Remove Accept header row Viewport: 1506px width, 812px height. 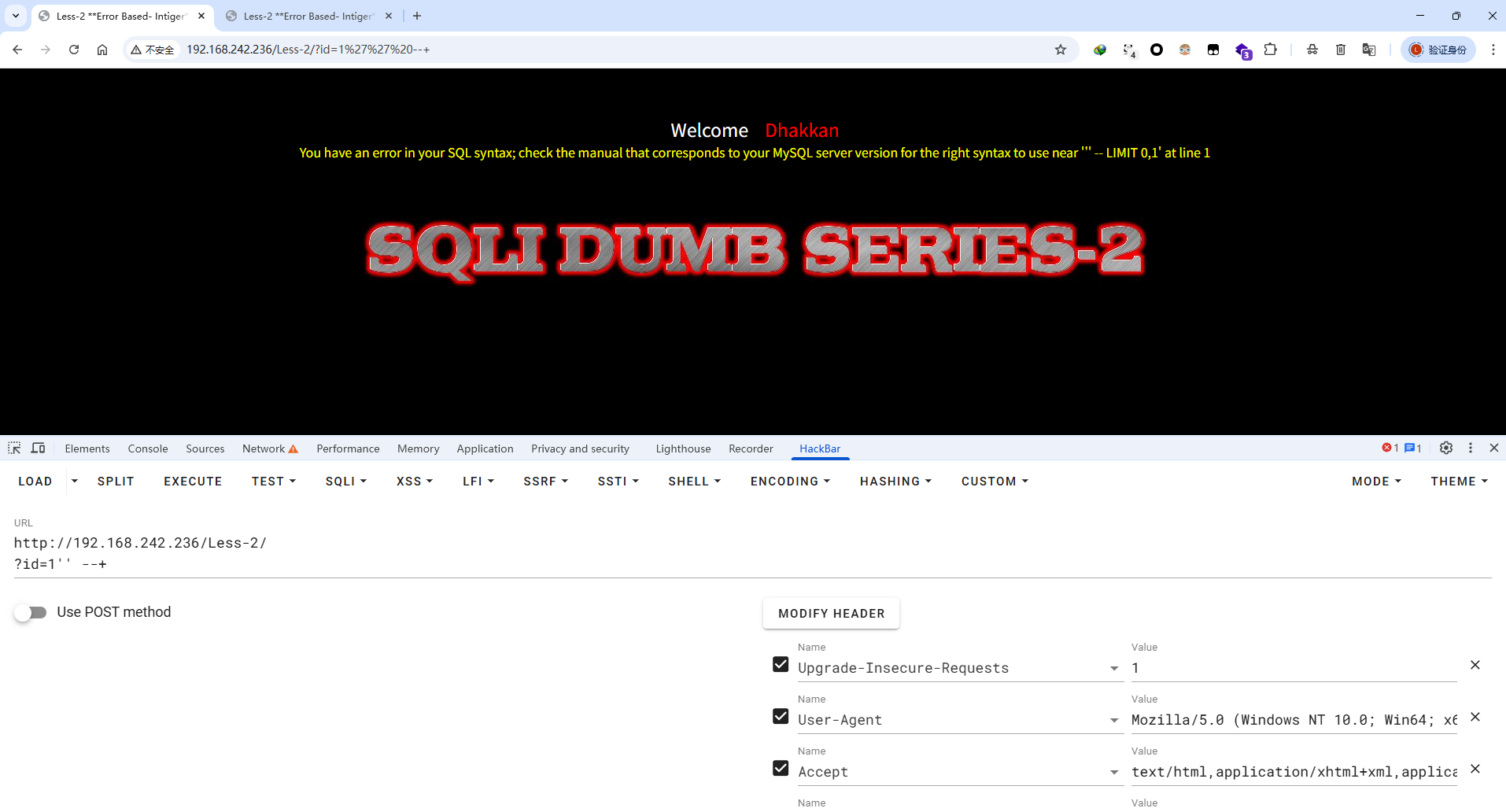[1475, 769]
